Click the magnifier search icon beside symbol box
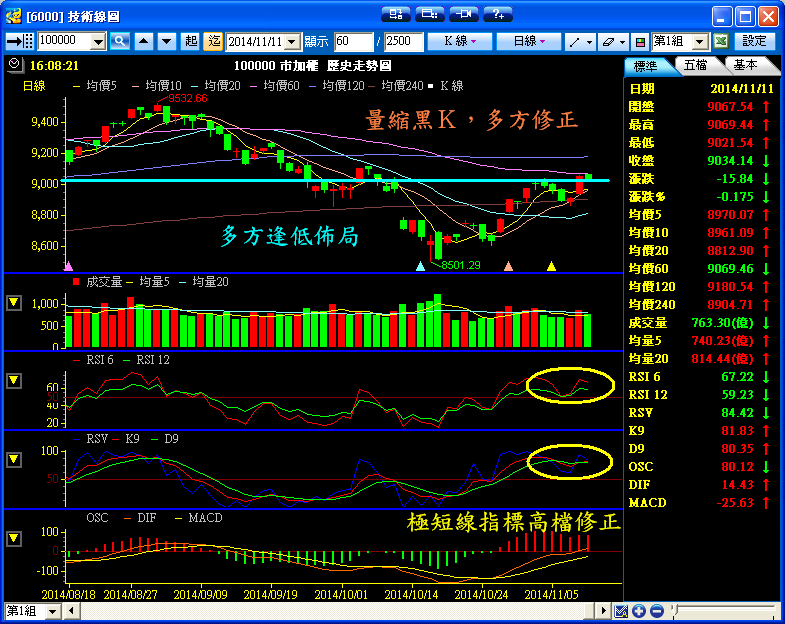The image size is (785, 624). (x=120, y=41)
